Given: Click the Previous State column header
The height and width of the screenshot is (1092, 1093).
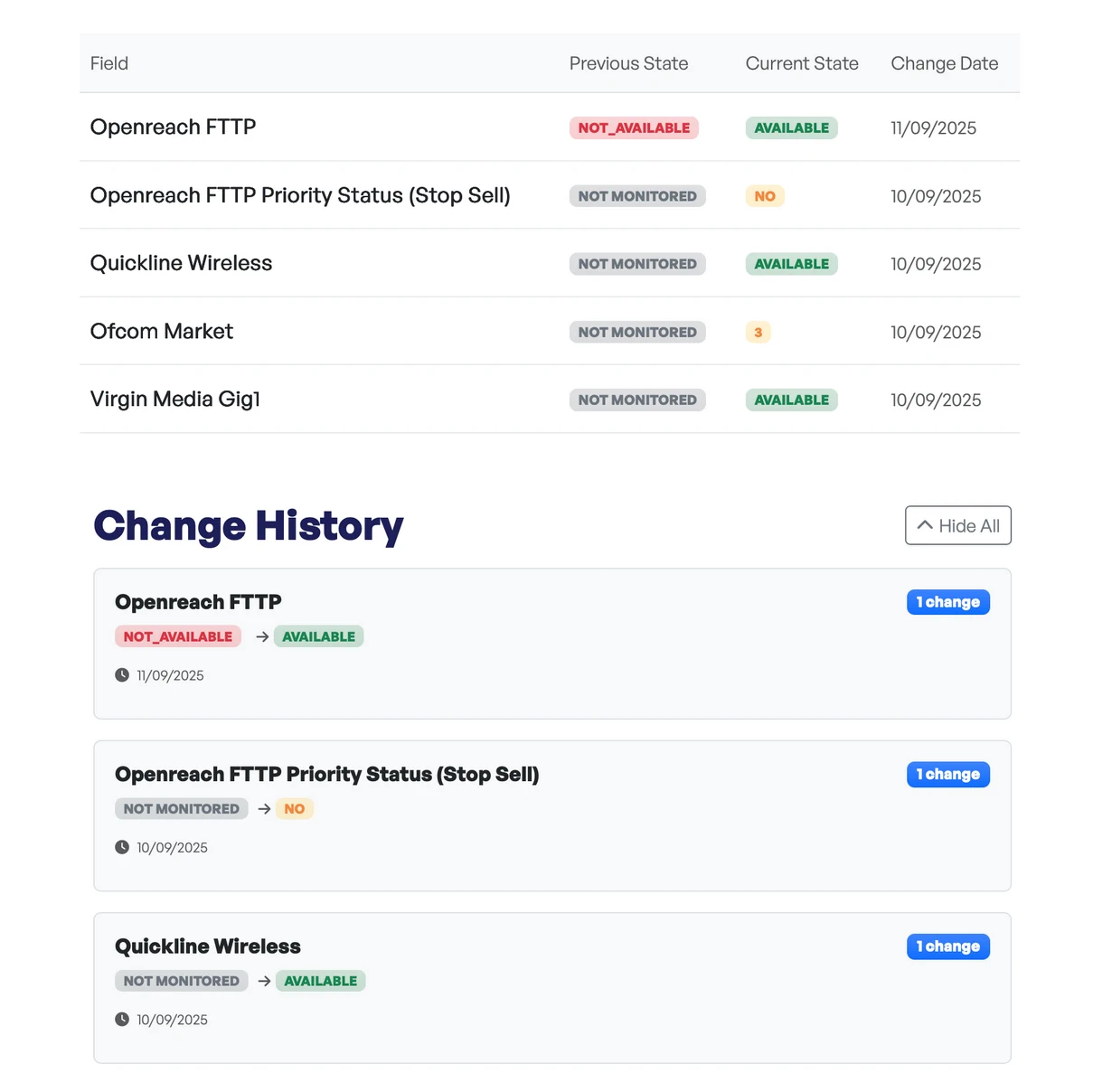Looking at the screenshot, I should tap(628, 63).
